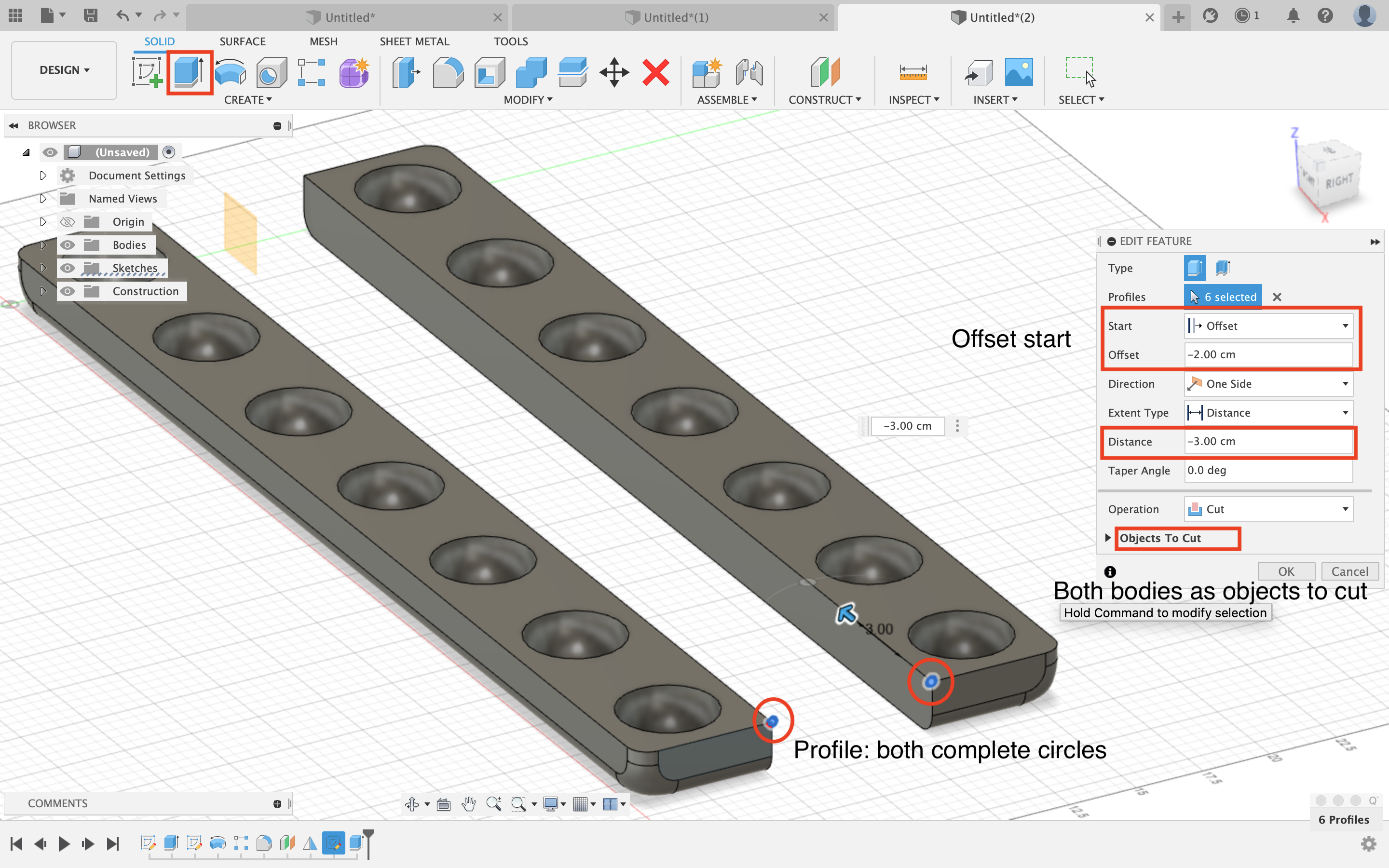The width and height of the screenshot is (1389, 868).
Task: Switch to the SURFACE tab
Action: pyautogui.click(x=242, y=41)
